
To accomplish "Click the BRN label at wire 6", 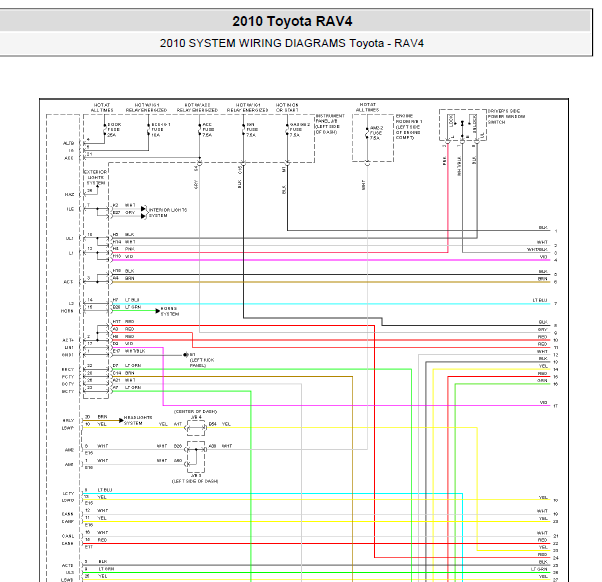I will coord(542,279).
